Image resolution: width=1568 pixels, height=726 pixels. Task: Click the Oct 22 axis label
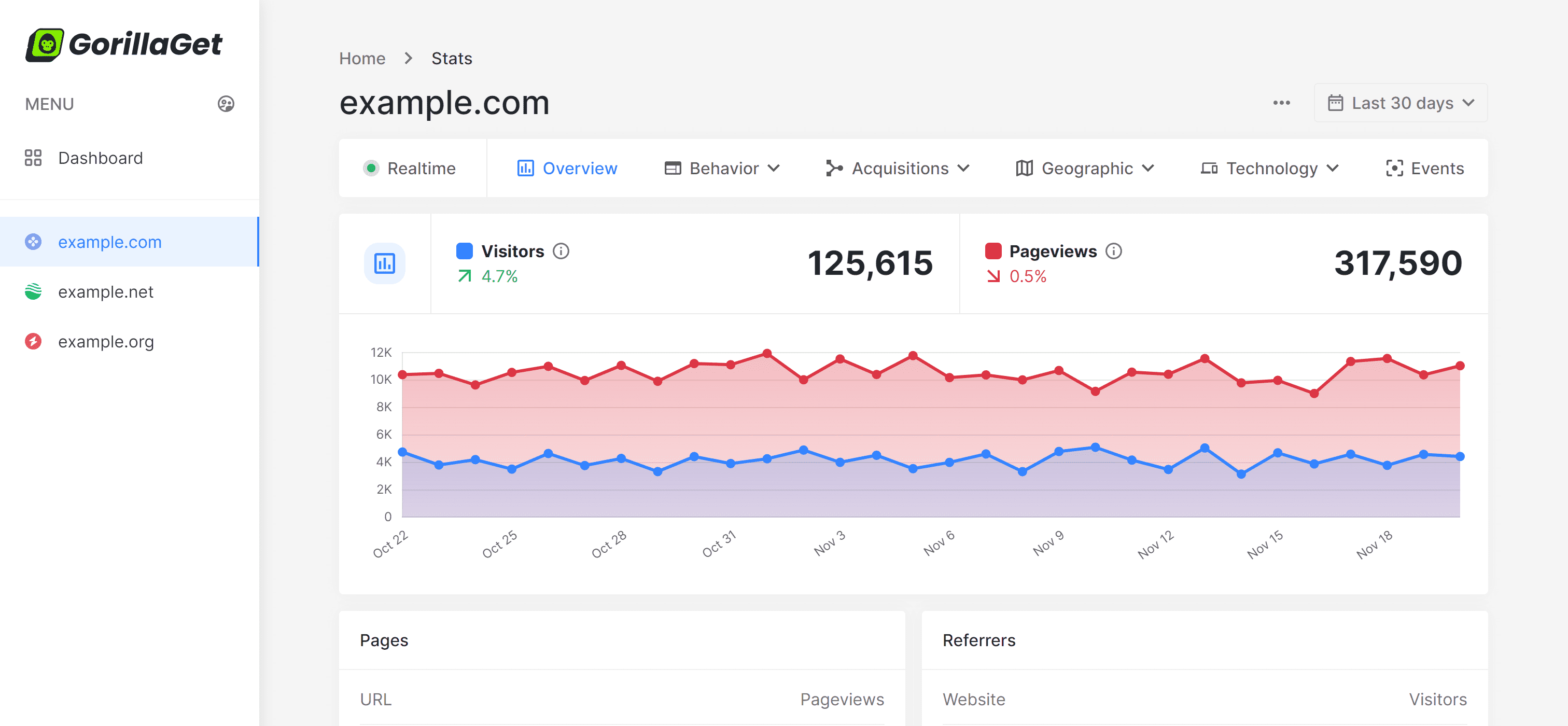pos(390,543)
